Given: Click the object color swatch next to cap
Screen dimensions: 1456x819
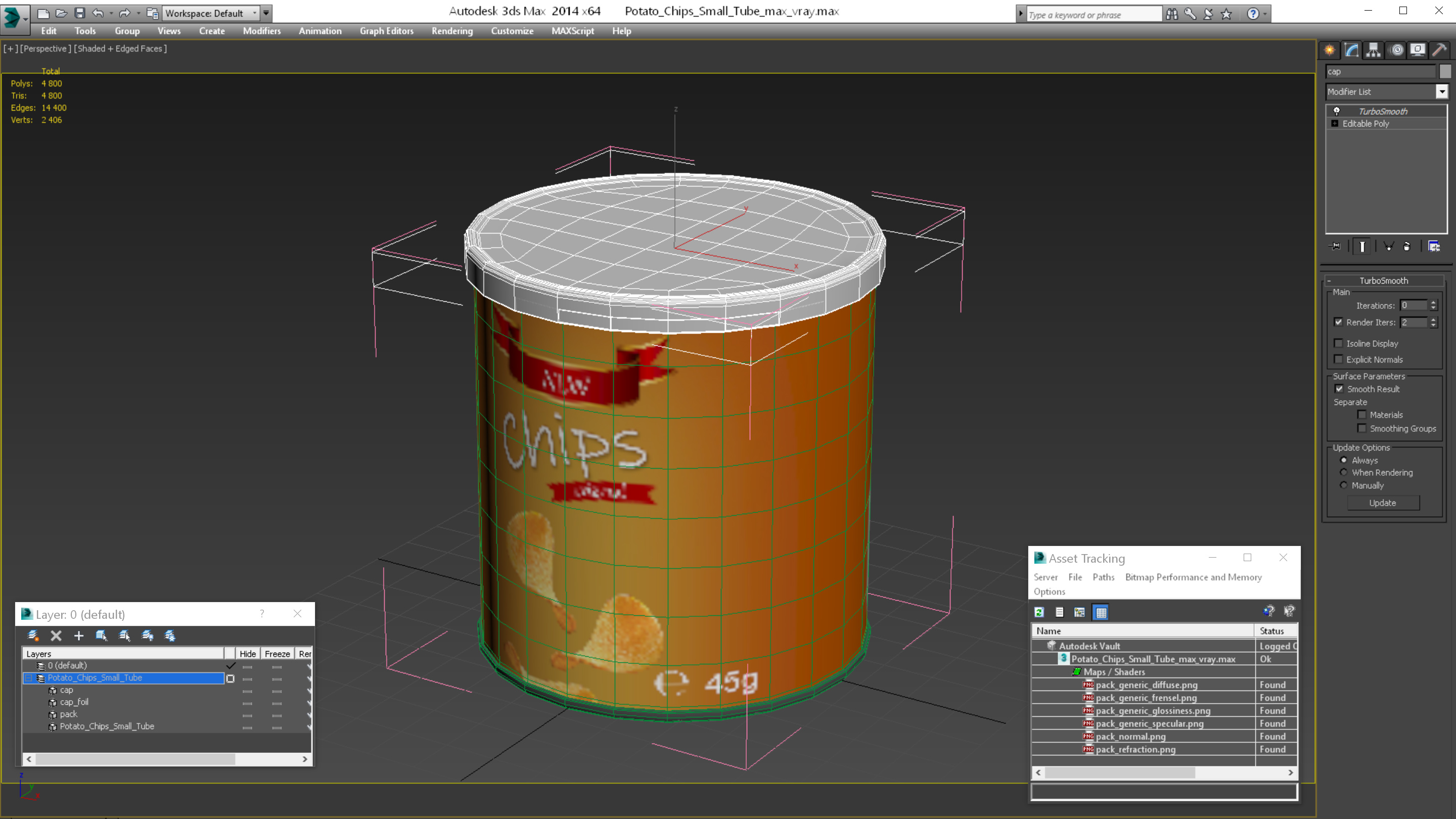Looking at the screenshot, I should [1445, 72].
